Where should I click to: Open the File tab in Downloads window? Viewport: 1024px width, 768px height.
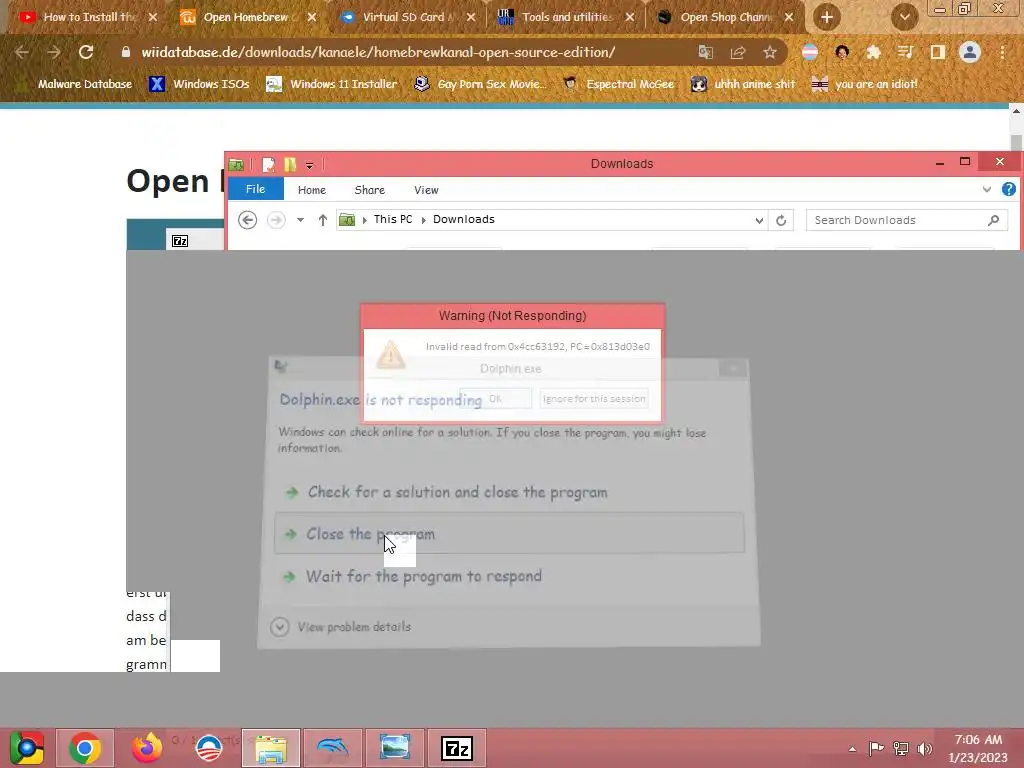click(x=255, y=189)
